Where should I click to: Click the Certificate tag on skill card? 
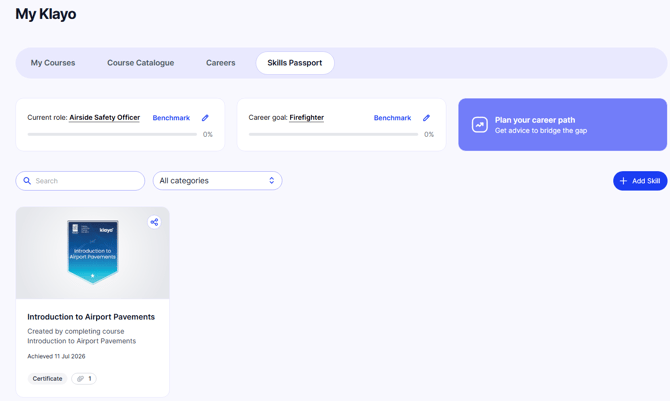pos(47,378)
